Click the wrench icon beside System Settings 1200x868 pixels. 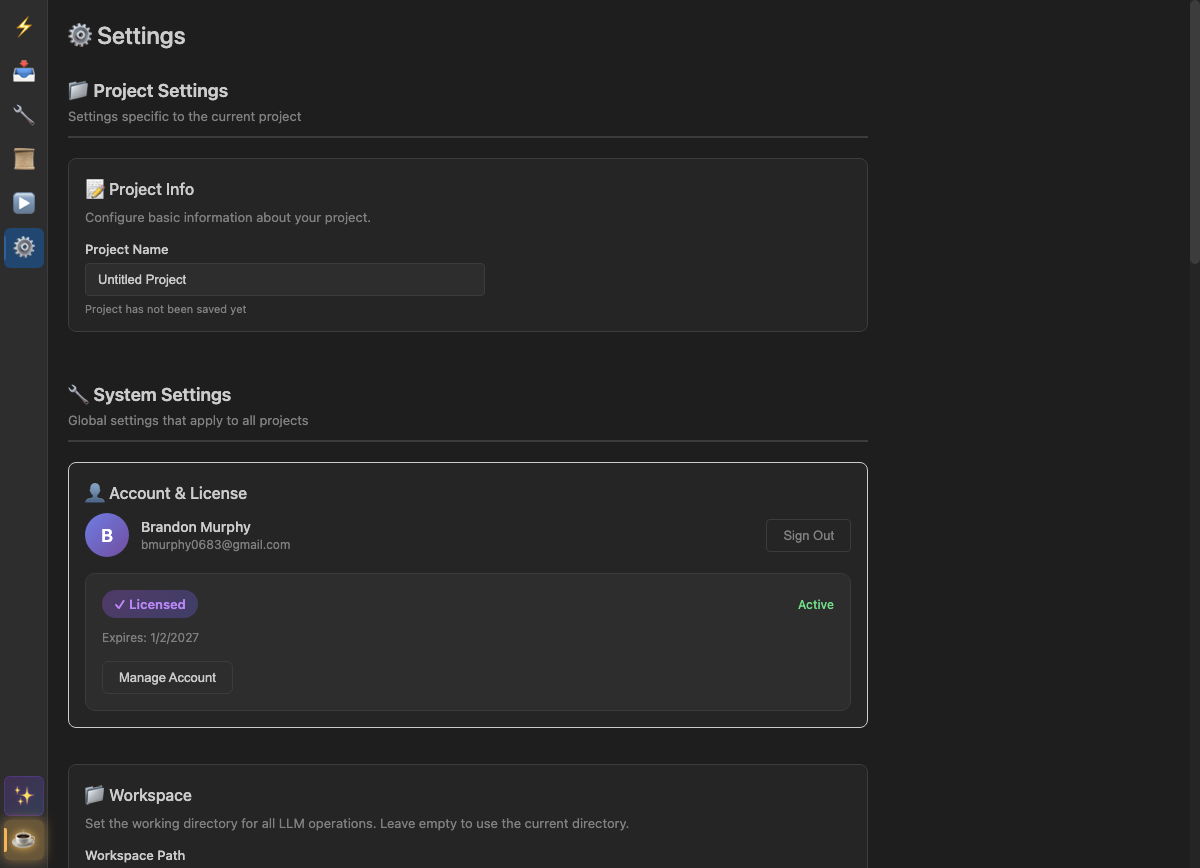pos(78,393)
